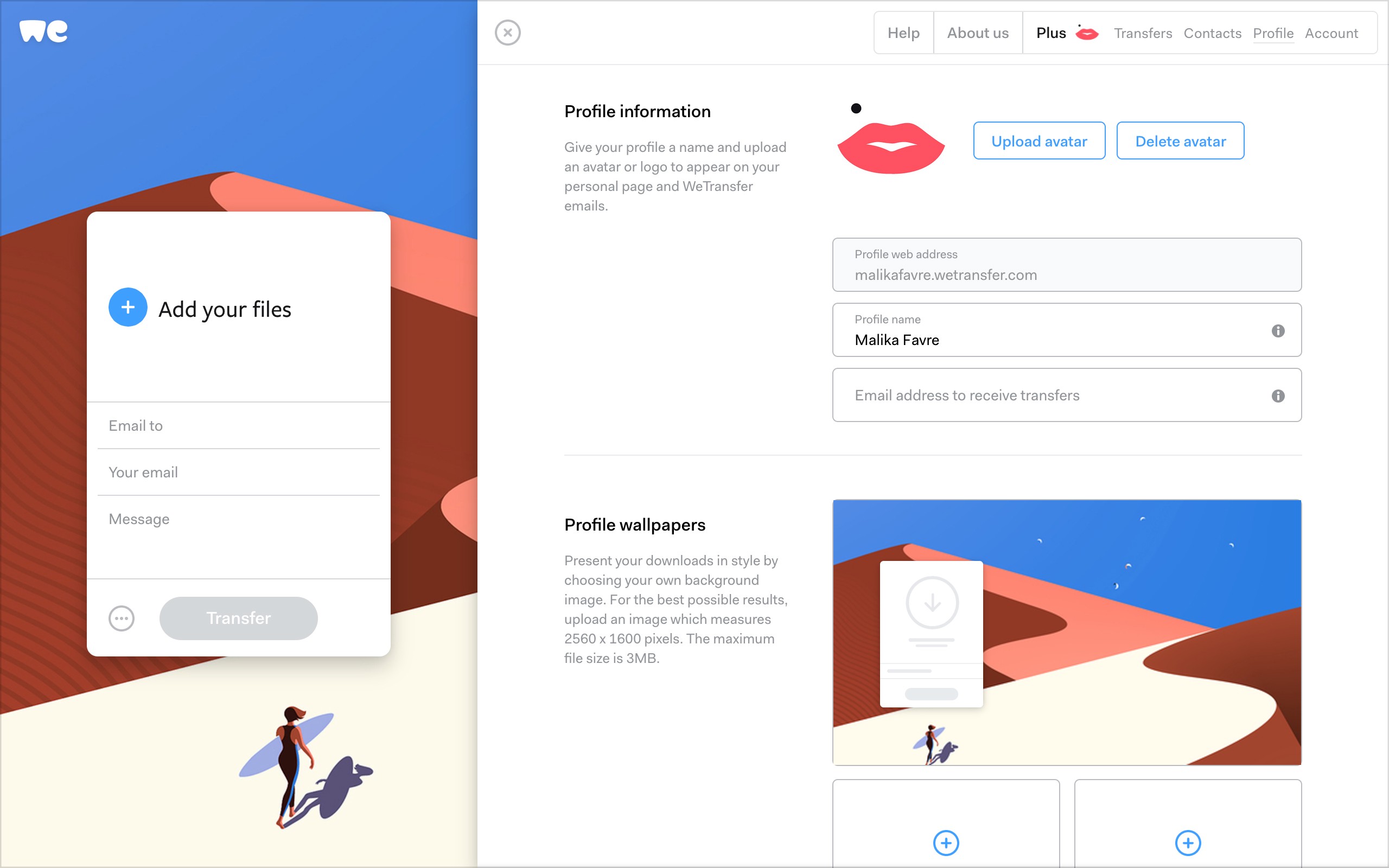This screenshot has height=868, width=1389.
Task: Click Upload avatar button
Action: pyautogui.click(x=1038, y=141)
